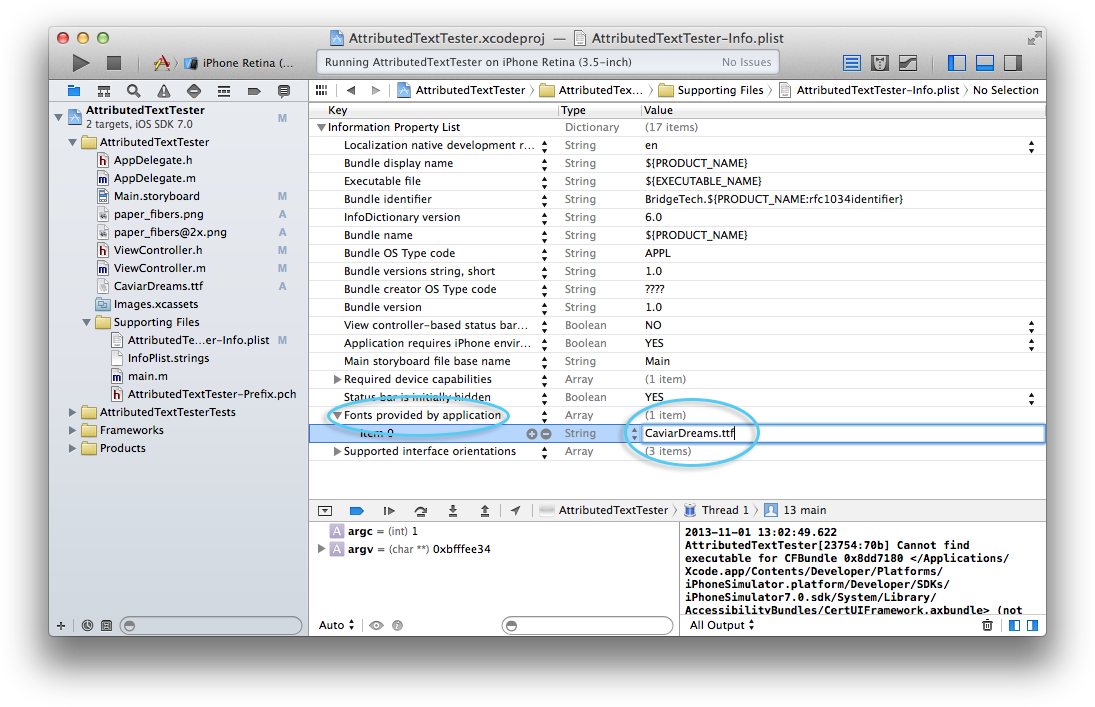Image resolution: width=1095 pixels, height=707 pixels.
Task: Open the Auto variables scope popup
Action: click(x=337, y=625)
